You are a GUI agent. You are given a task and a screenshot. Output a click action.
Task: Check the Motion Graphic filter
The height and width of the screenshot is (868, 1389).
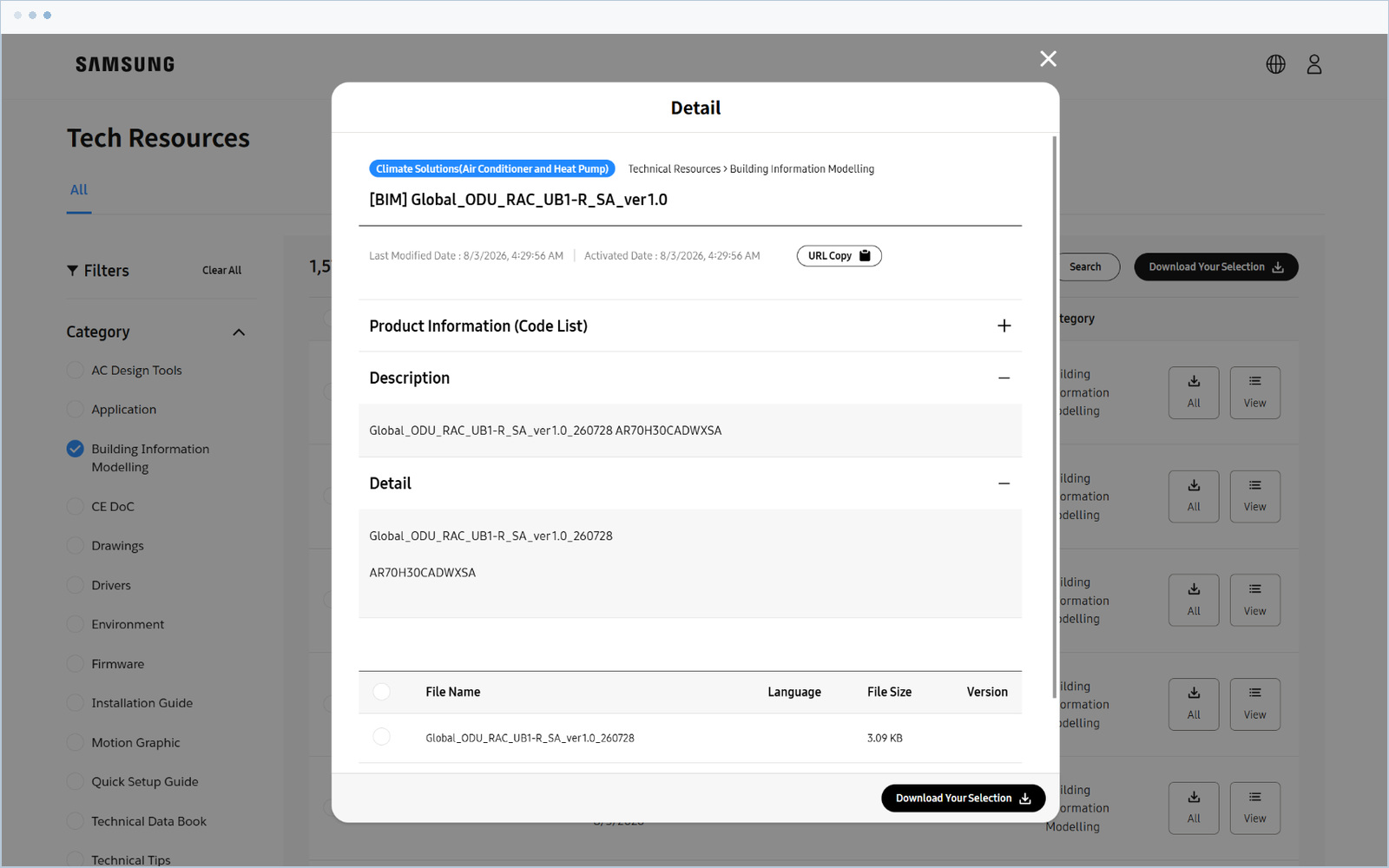point(76,742)
